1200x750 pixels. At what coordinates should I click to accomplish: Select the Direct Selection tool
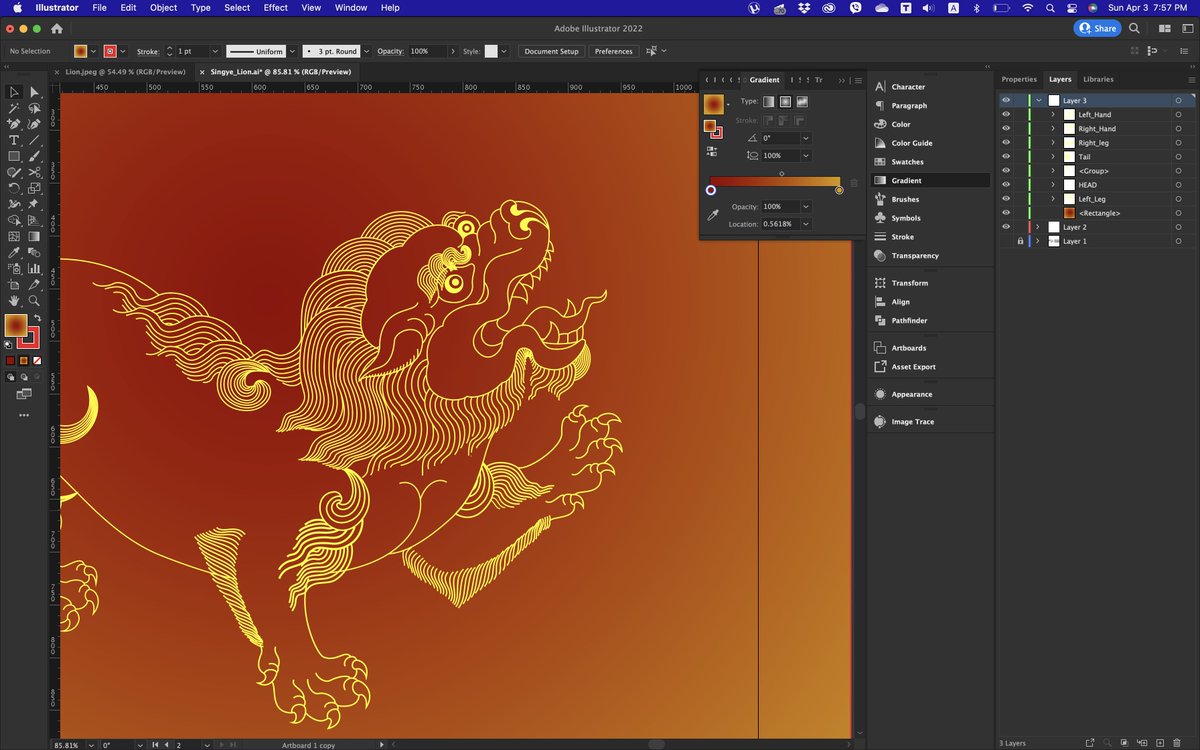pos(34,92)
